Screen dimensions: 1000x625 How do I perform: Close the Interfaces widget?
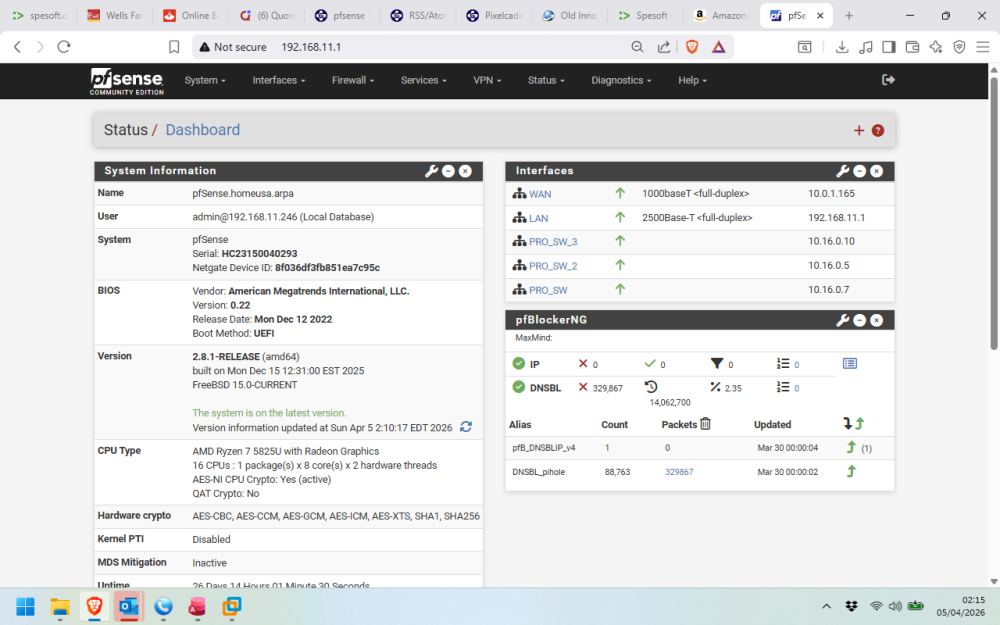877,171
